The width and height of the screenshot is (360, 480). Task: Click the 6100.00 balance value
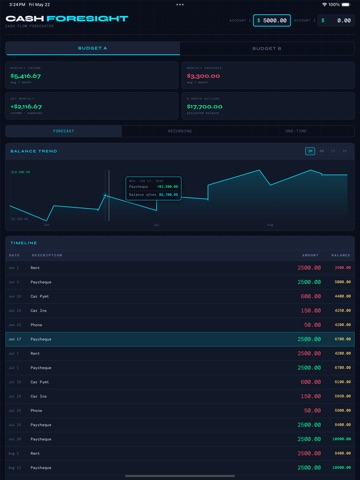point(343,382)
